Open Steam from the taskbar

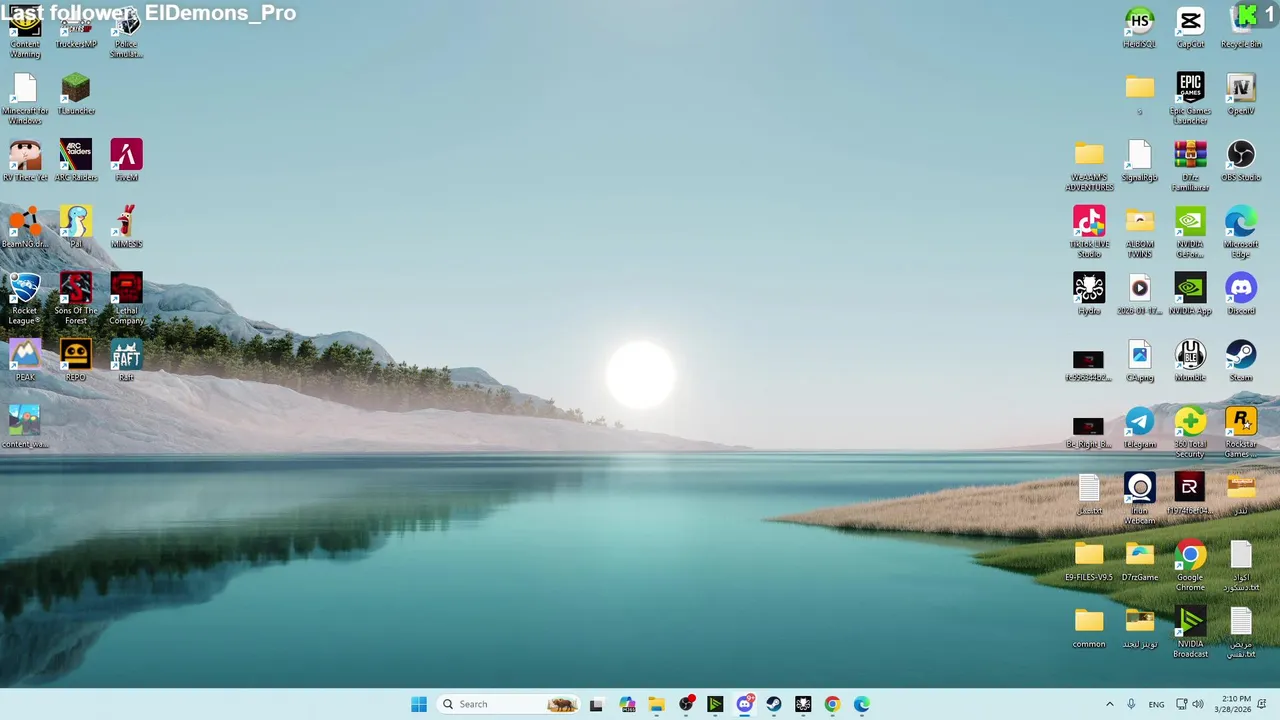coord(774,704)
